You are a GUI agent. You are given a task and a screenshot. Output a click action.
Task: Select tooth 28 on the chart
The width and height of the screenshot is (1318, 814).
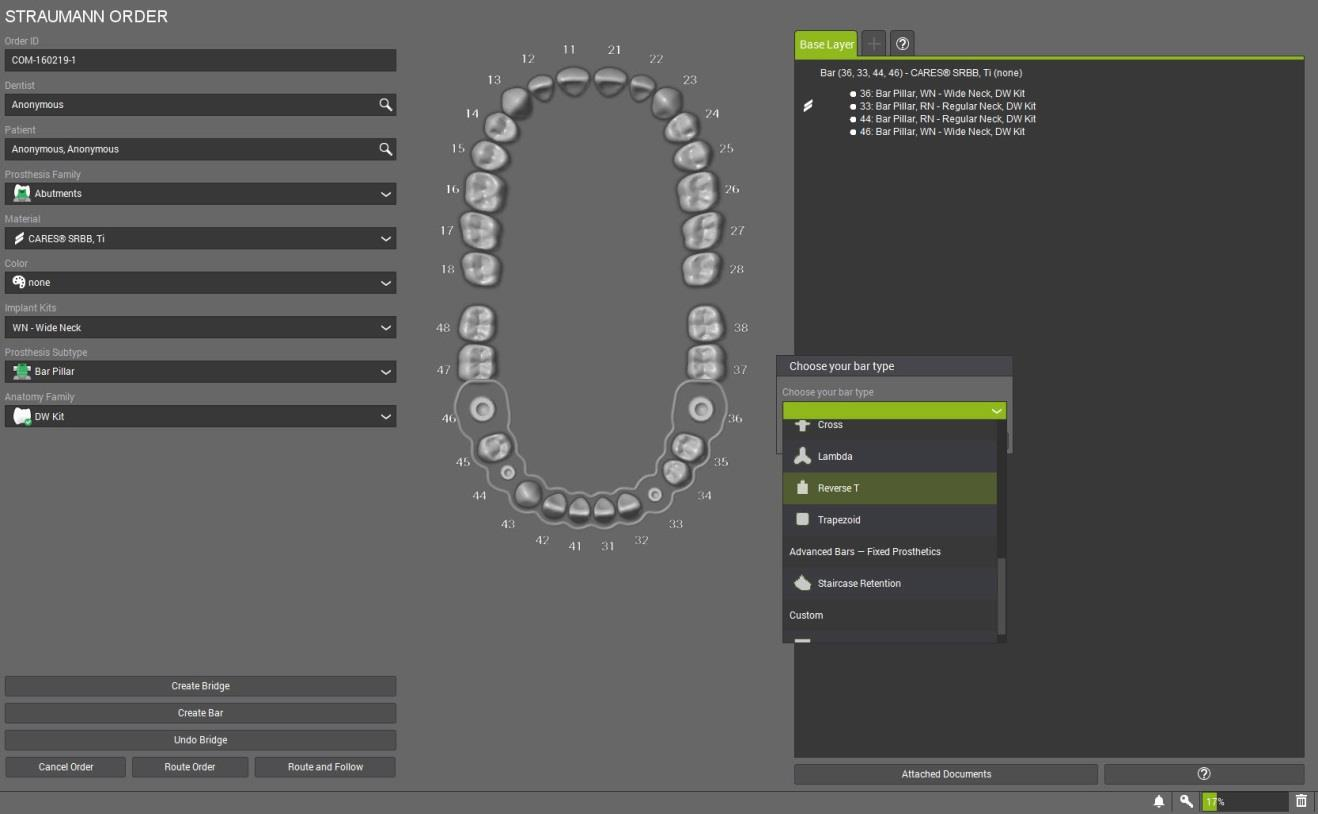(701, 269)
